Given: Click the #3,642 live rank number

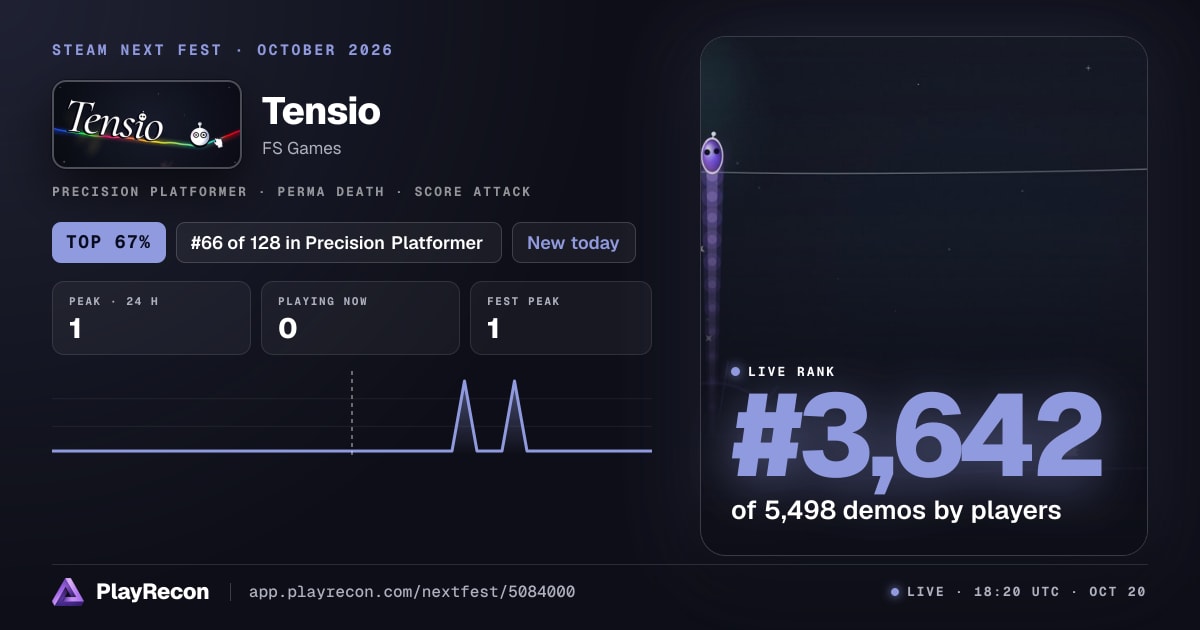Looking at the screenshot, I should (916, 438).
